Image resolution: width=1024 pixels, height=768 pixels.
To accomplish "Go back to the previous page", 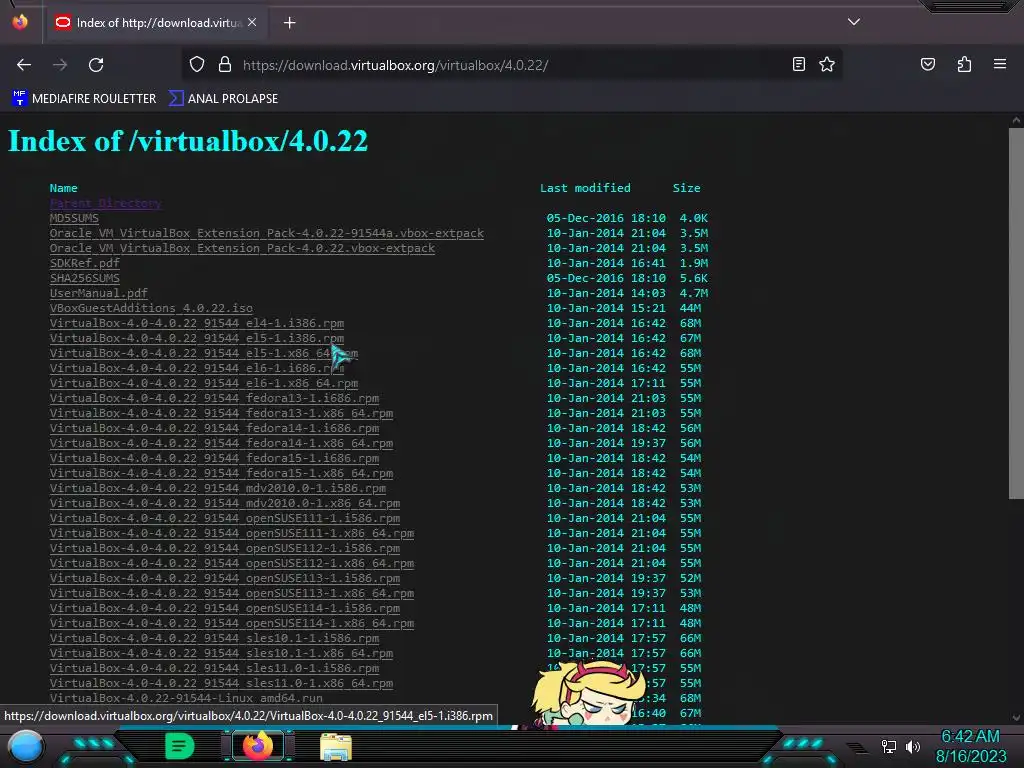I will point(24,65).
